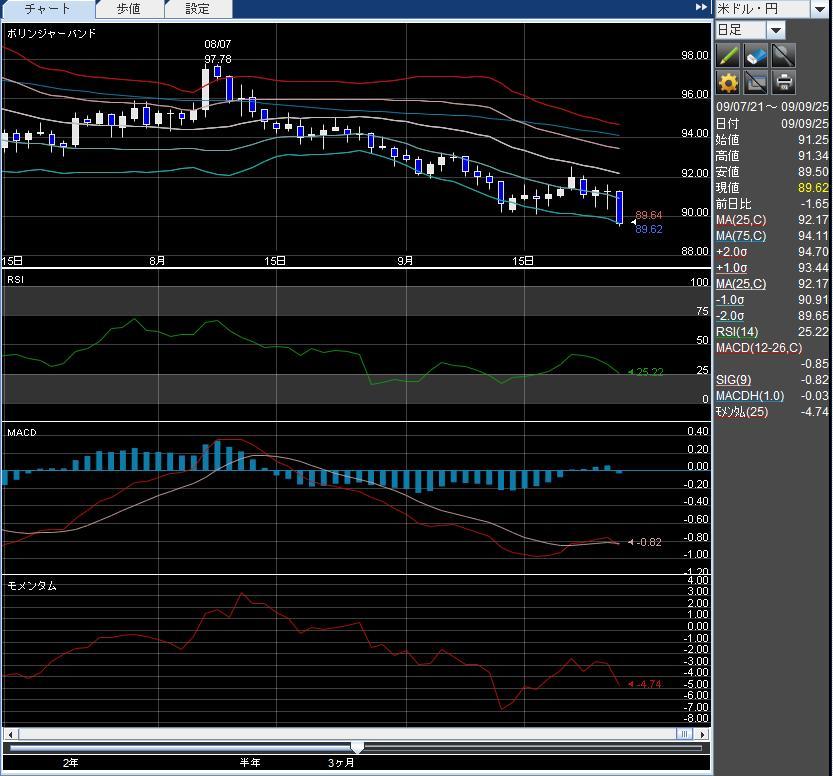The height and width of the screenshot is (776, 833).
Task: Open chart settings with the gear icon
Action: [728, 83]
